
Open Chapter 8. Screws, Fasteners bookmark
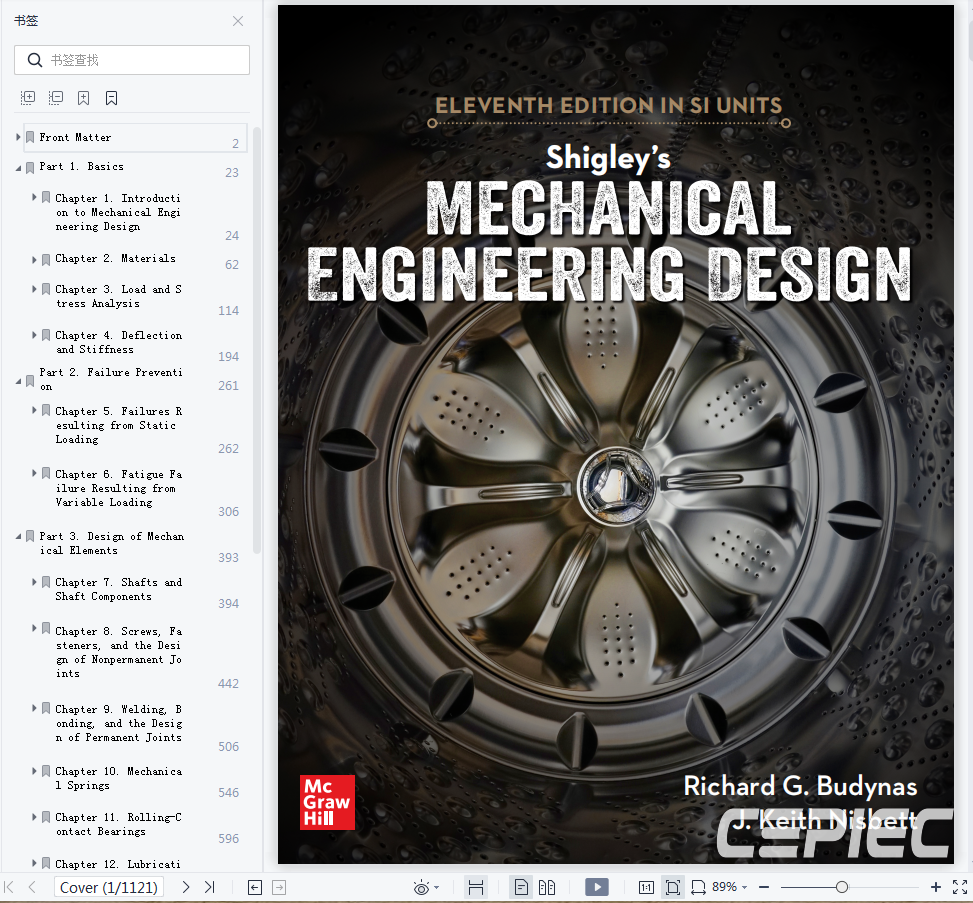119,652
